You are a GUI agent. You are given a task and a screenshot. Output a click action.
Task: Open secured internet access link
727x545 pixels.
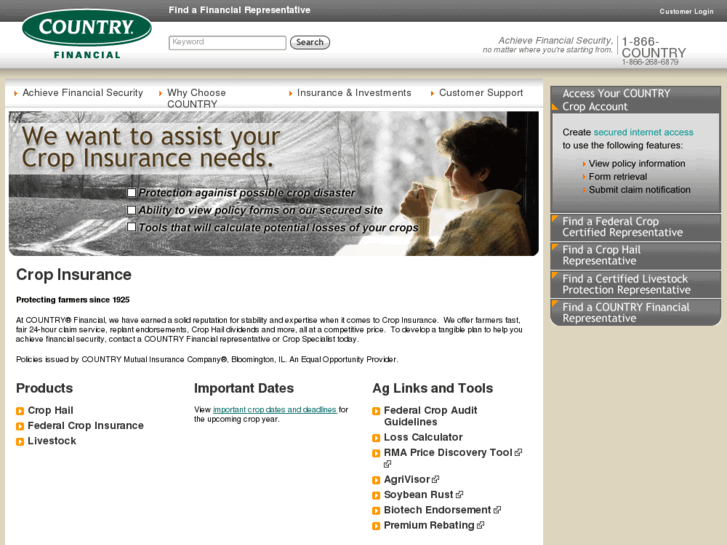643,132
